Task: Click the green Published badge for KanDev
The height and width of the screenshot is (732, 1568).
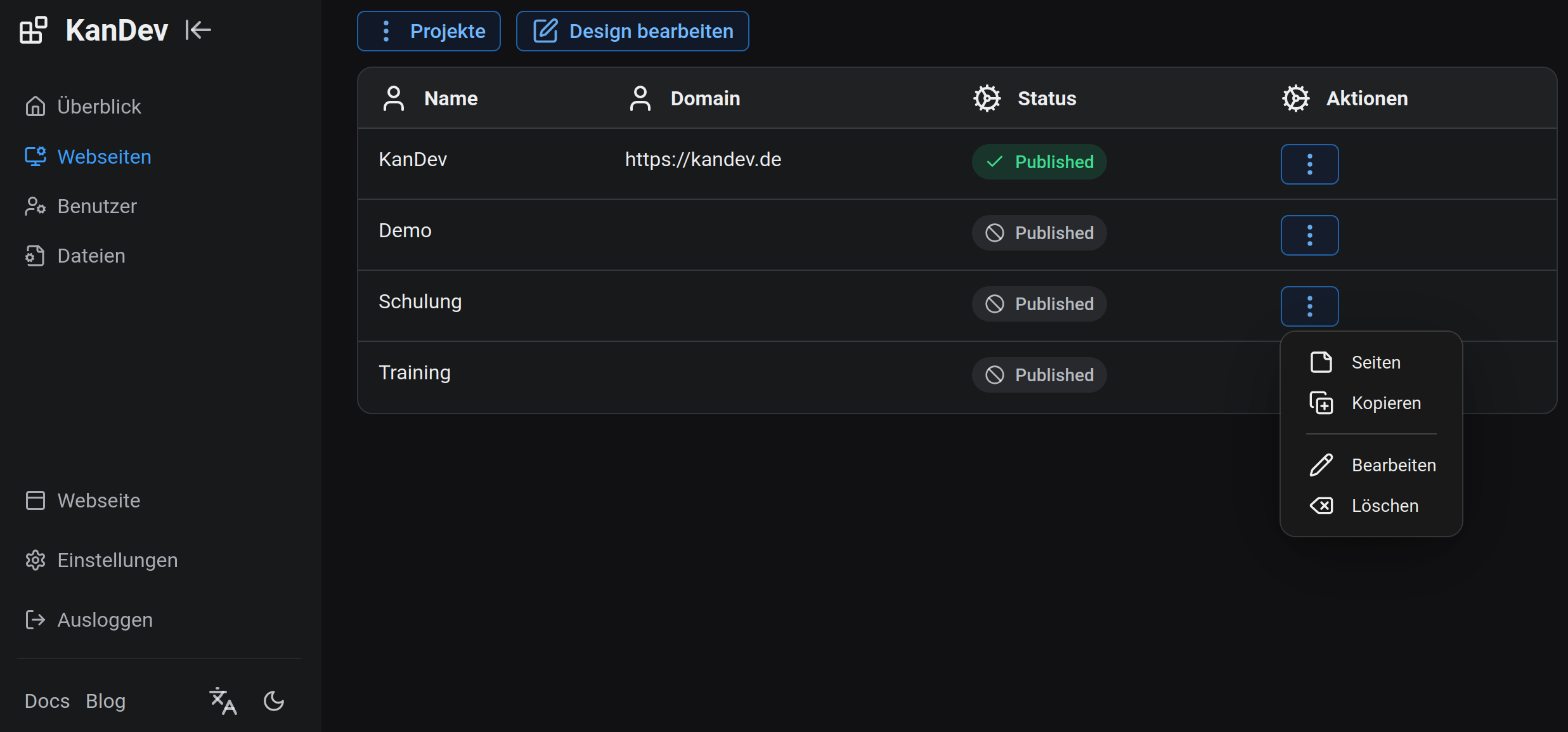Action: (1039, 162)
